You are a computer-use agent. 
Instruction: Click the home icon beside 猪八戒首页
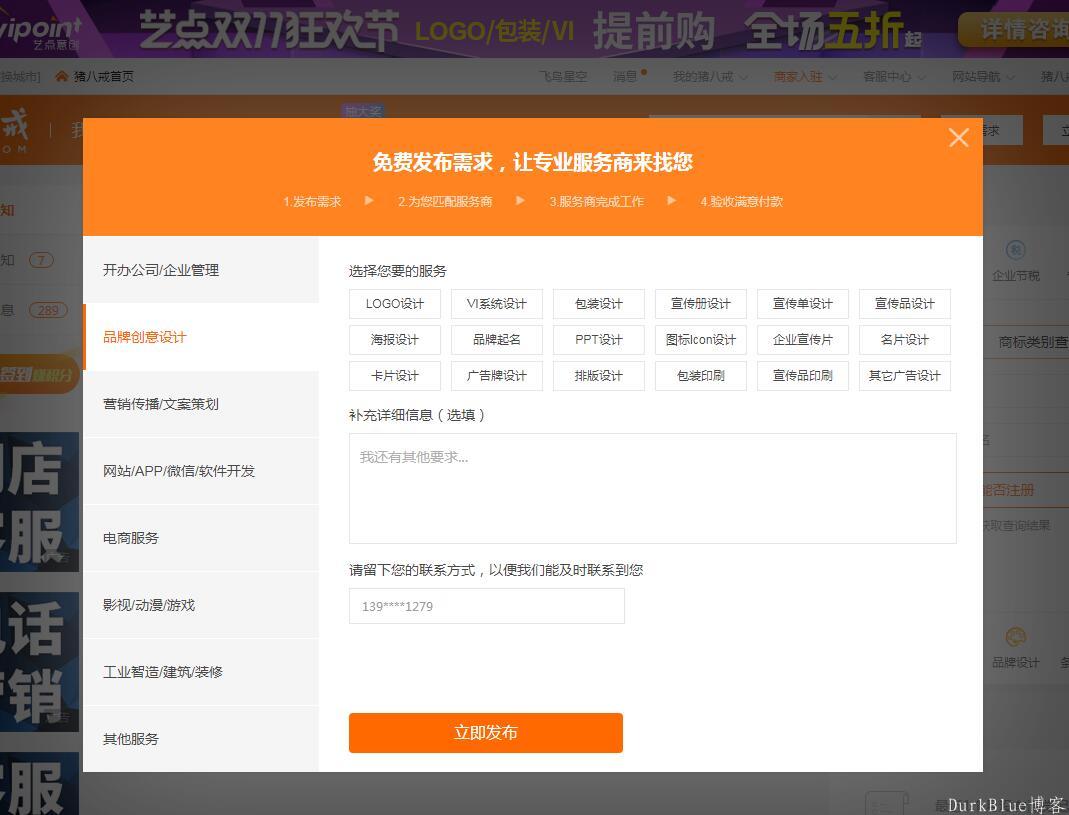[x=62, y=76]
